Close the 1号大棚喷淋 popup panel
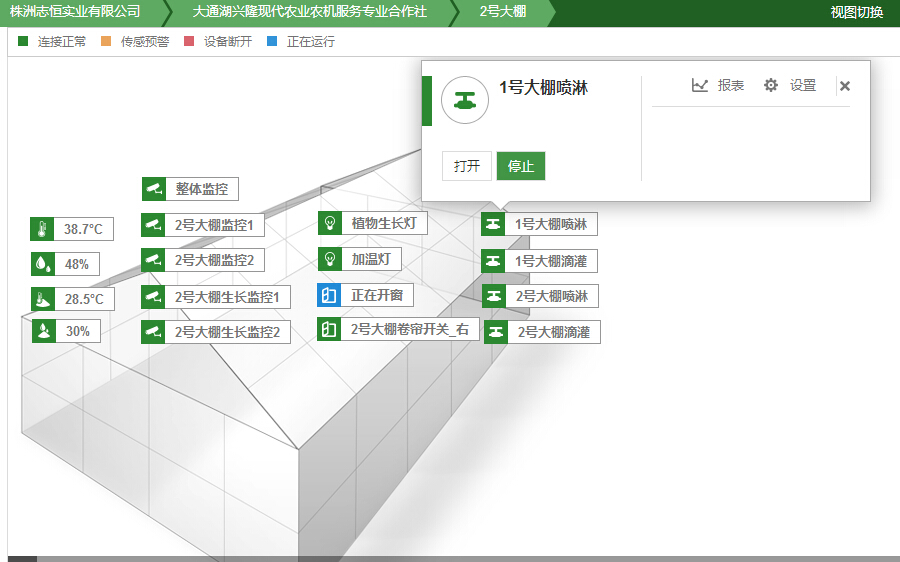Viewport: 900px width, 562px height. click(845, 86)
